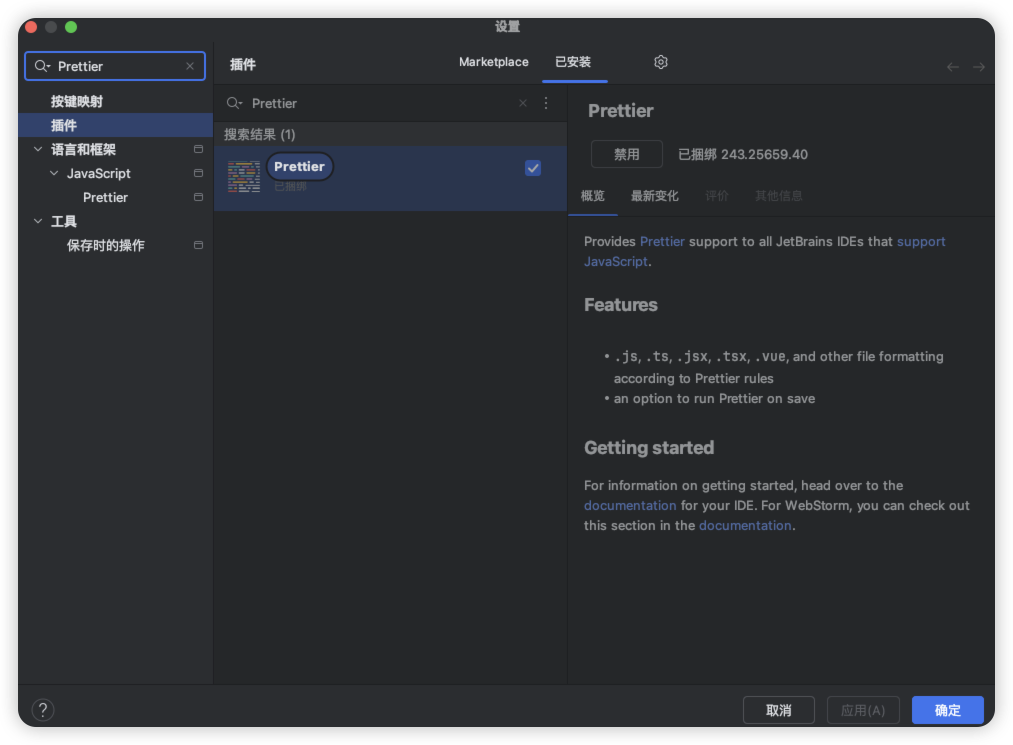Collapse the 工具 tree node
The image size is (1013, 745).
[x=38, y=221]
